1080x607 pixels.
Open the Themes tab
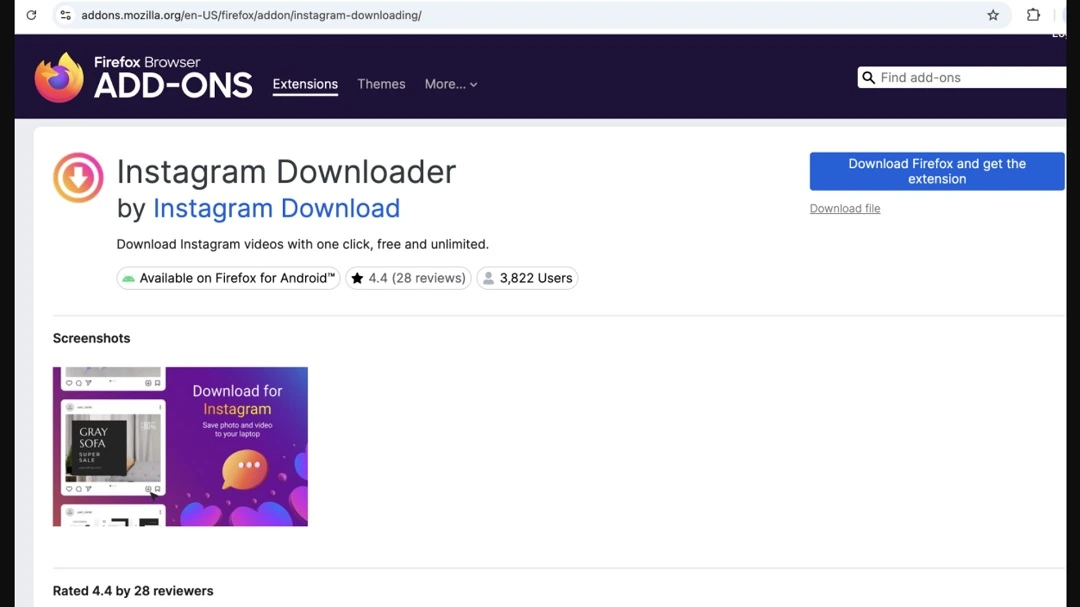(x=381, y=84)
